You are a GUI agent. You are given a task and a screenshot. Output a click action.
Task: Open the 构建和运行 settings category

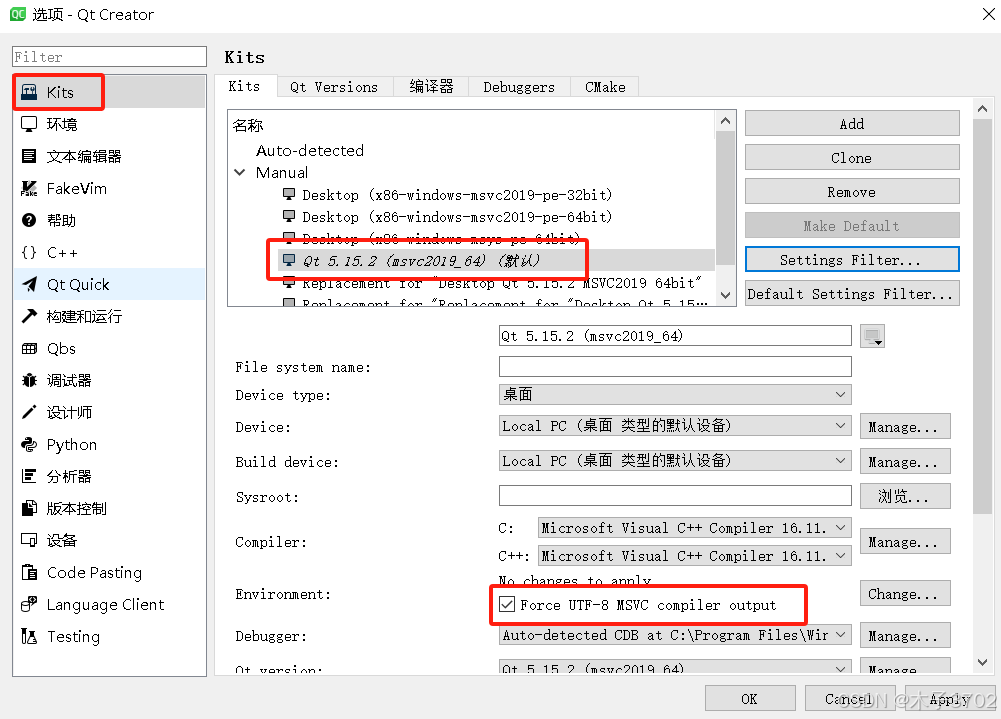click(109, 316)
